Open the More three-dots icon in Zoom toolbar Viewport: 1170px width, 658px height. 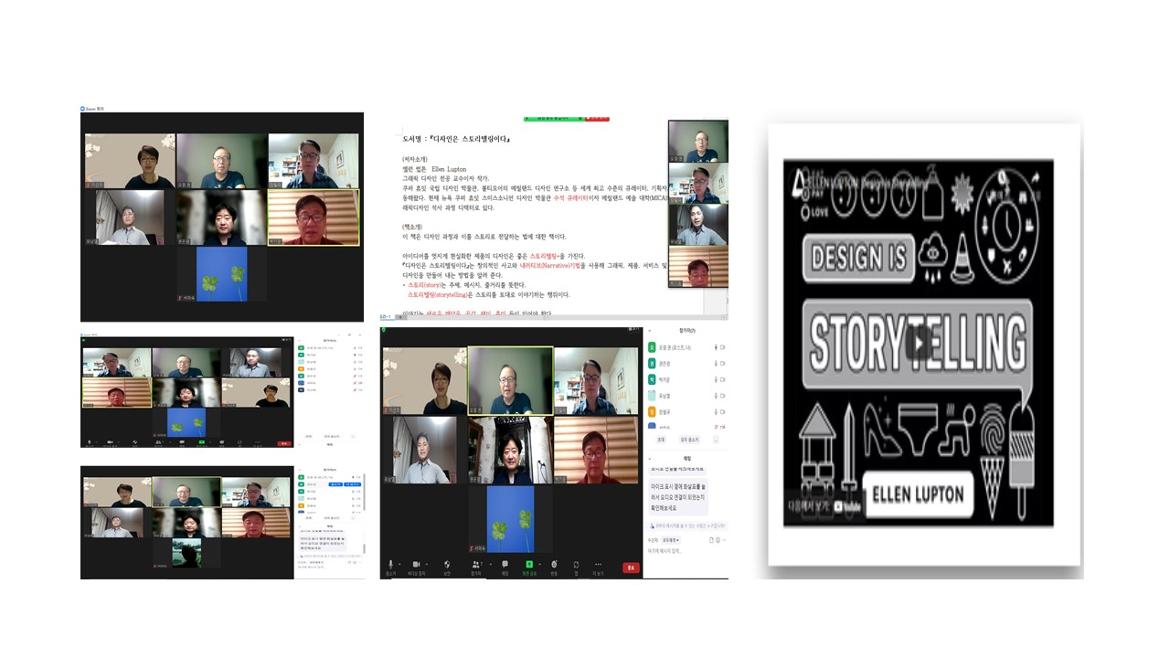click(x=598, y=565)
